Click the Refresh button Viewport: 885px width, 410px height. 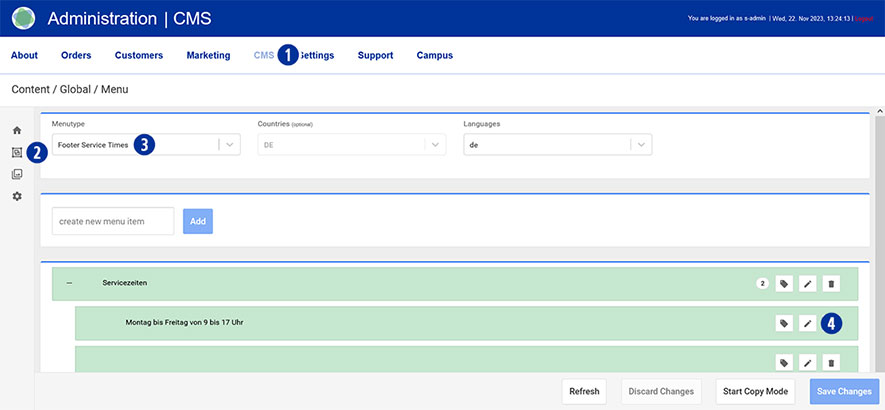pos(583,391)
